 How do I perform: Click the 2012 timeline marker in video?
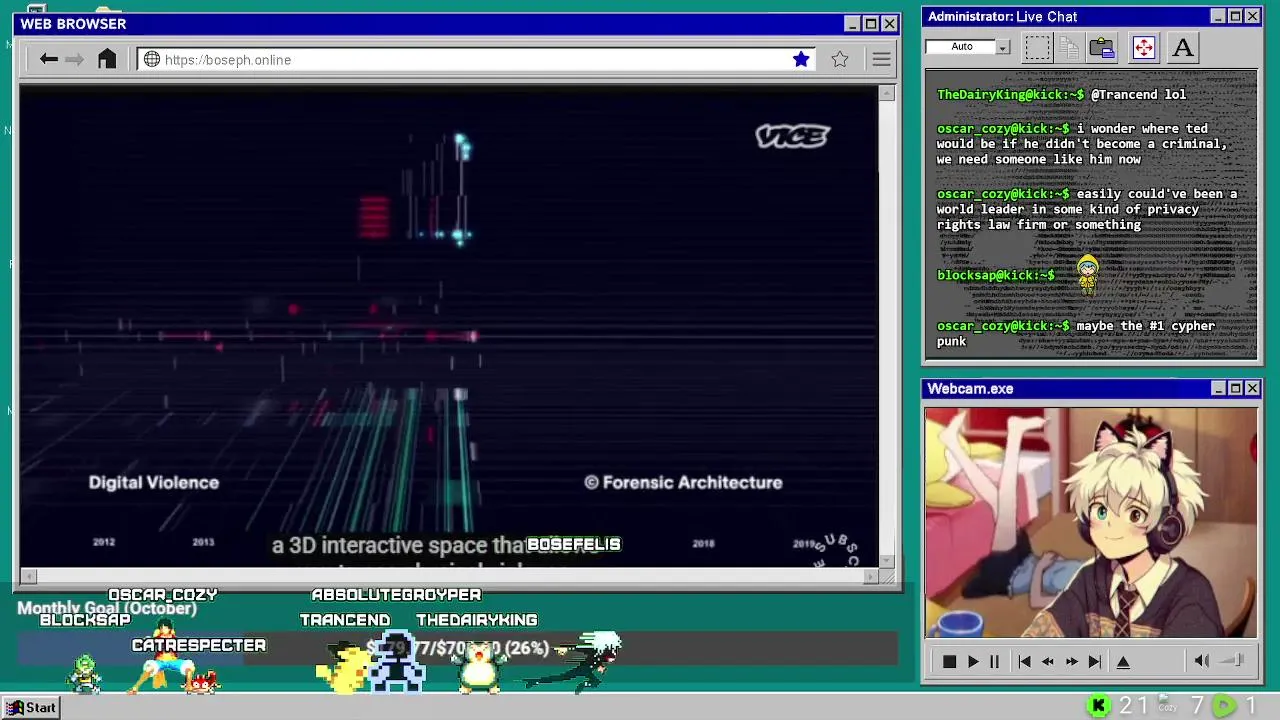click(x=104, y=542)
